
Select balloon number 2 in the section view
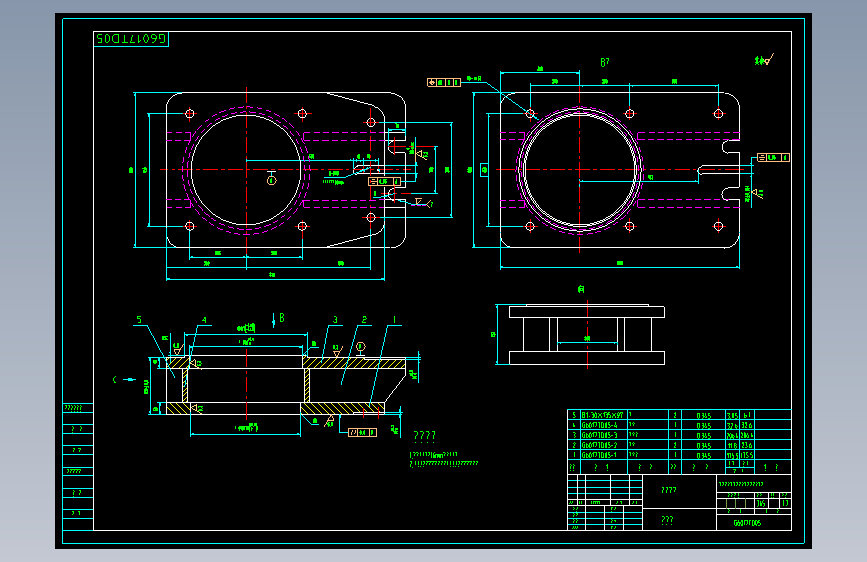pos(364,320)
